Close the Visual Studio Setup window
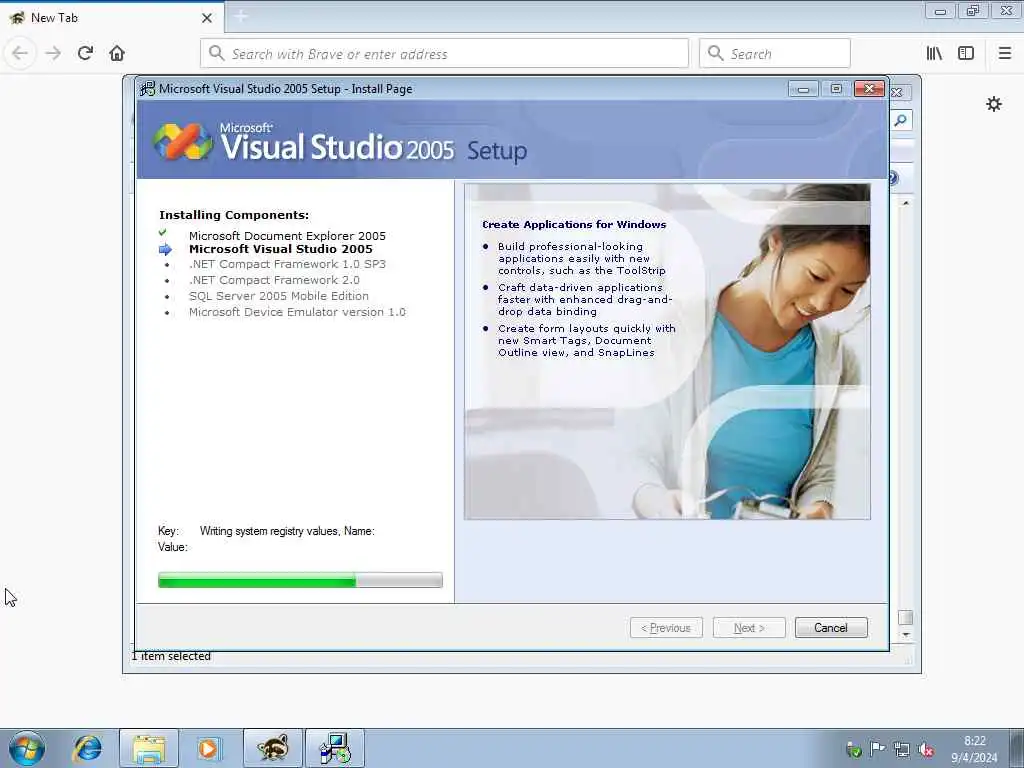 869,89
